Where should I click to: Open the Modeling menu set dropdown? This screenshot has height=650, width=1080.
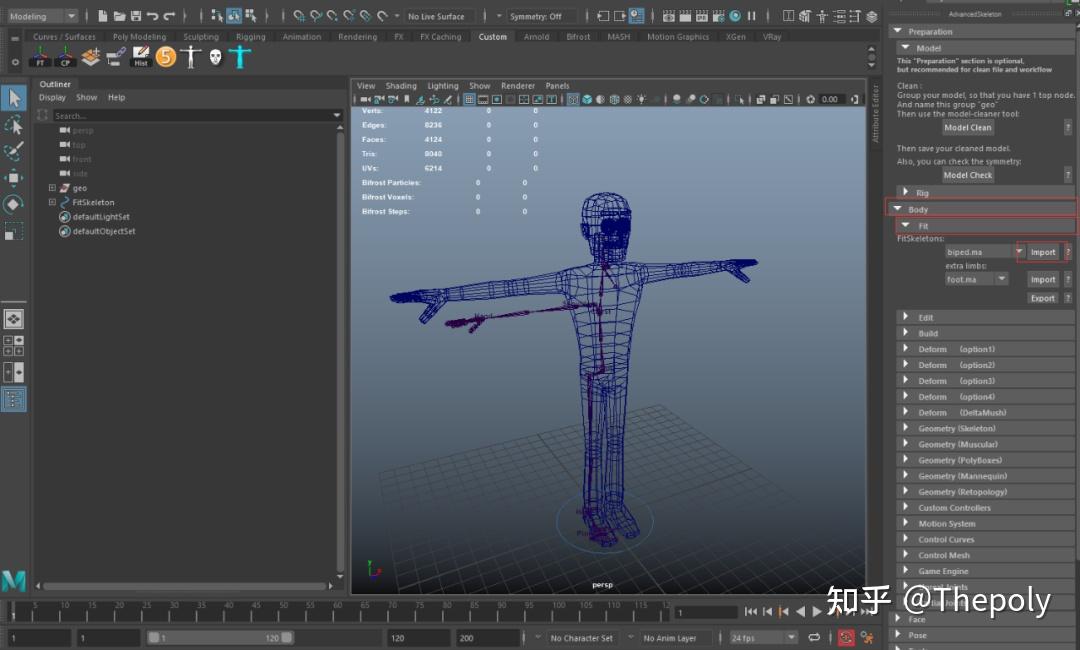pos(41,16)
